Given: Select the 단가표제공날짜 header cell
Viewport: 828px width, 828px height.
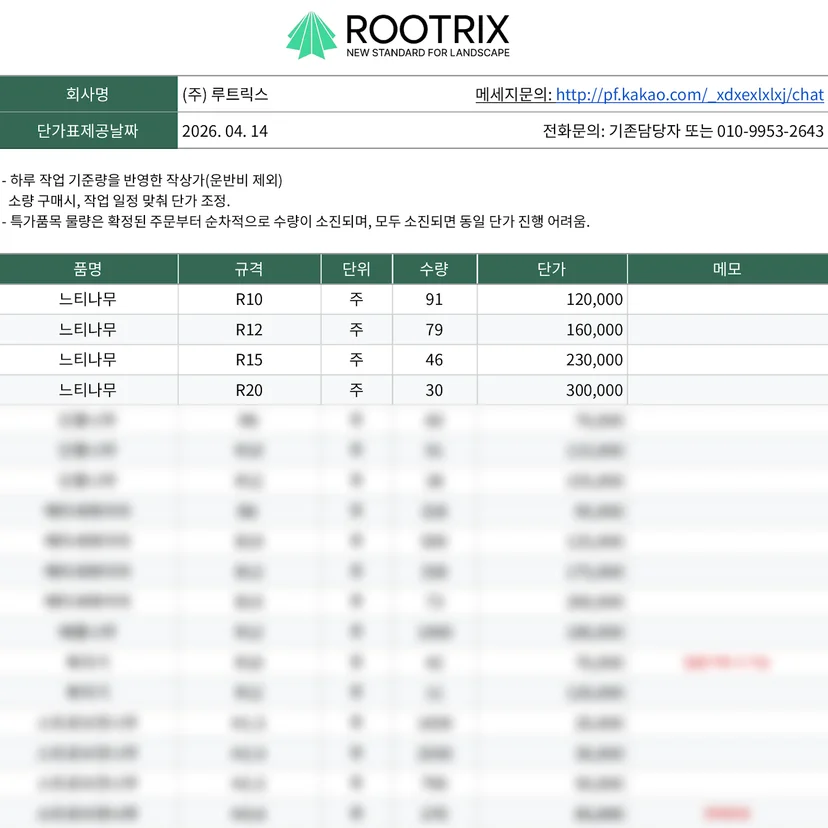Looking at the screenshot, I should coord(88,130).
